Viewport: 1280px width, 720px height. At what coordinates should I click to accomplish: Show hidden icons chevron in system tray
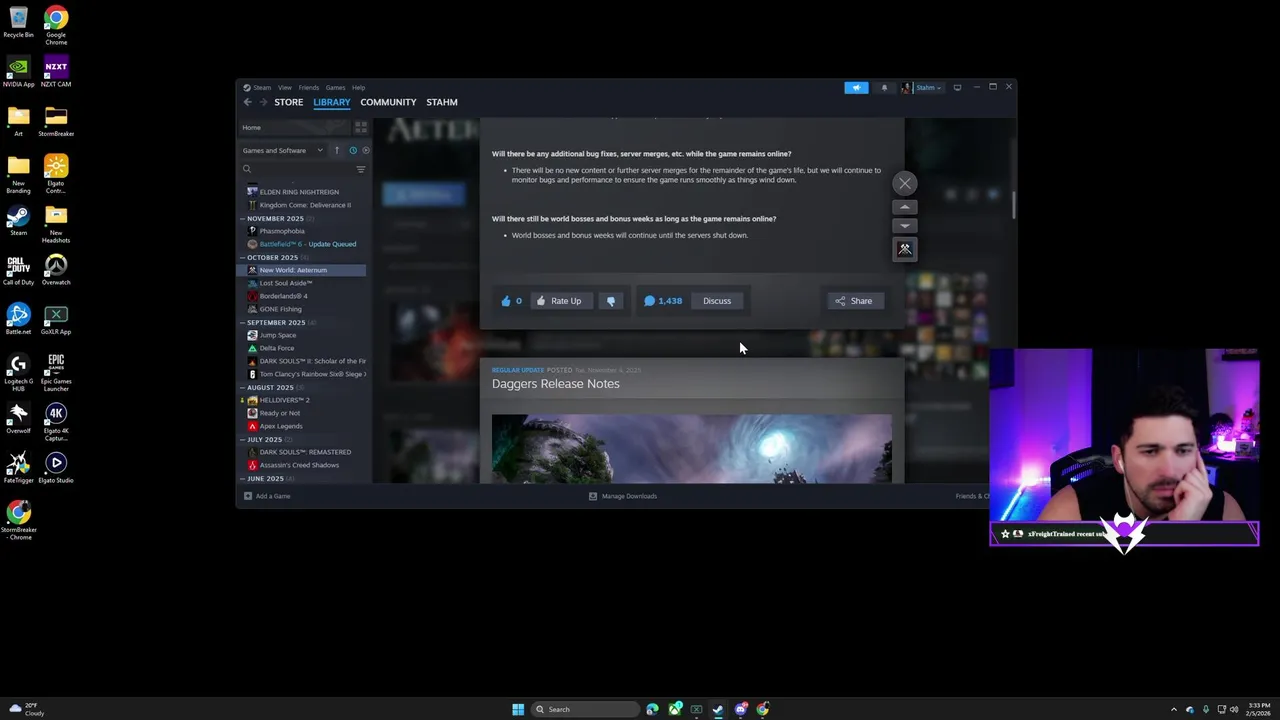pos(1174,709)
